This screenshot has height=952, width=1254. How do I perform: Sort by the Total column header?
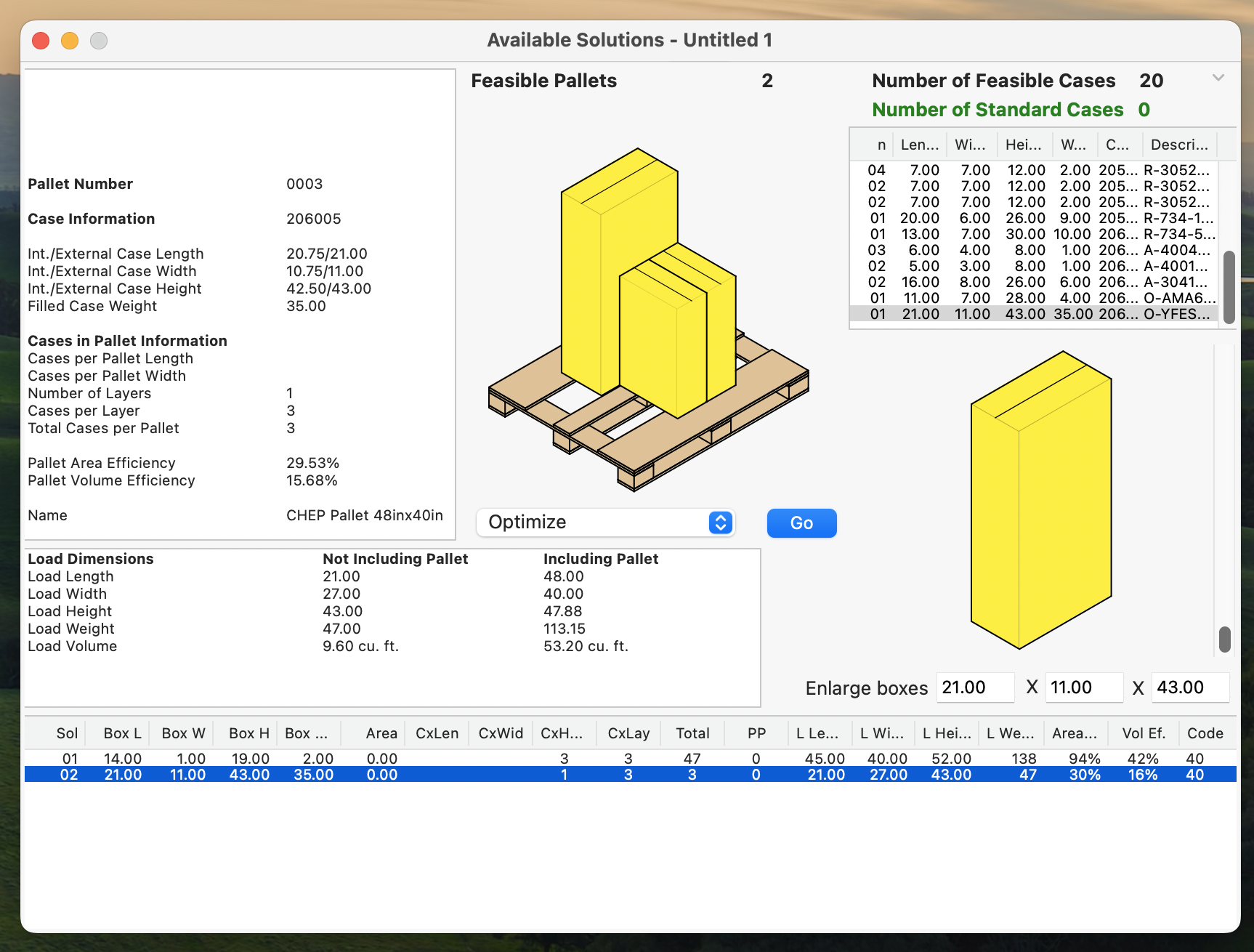pyautogui.click(x=692, y=733)
